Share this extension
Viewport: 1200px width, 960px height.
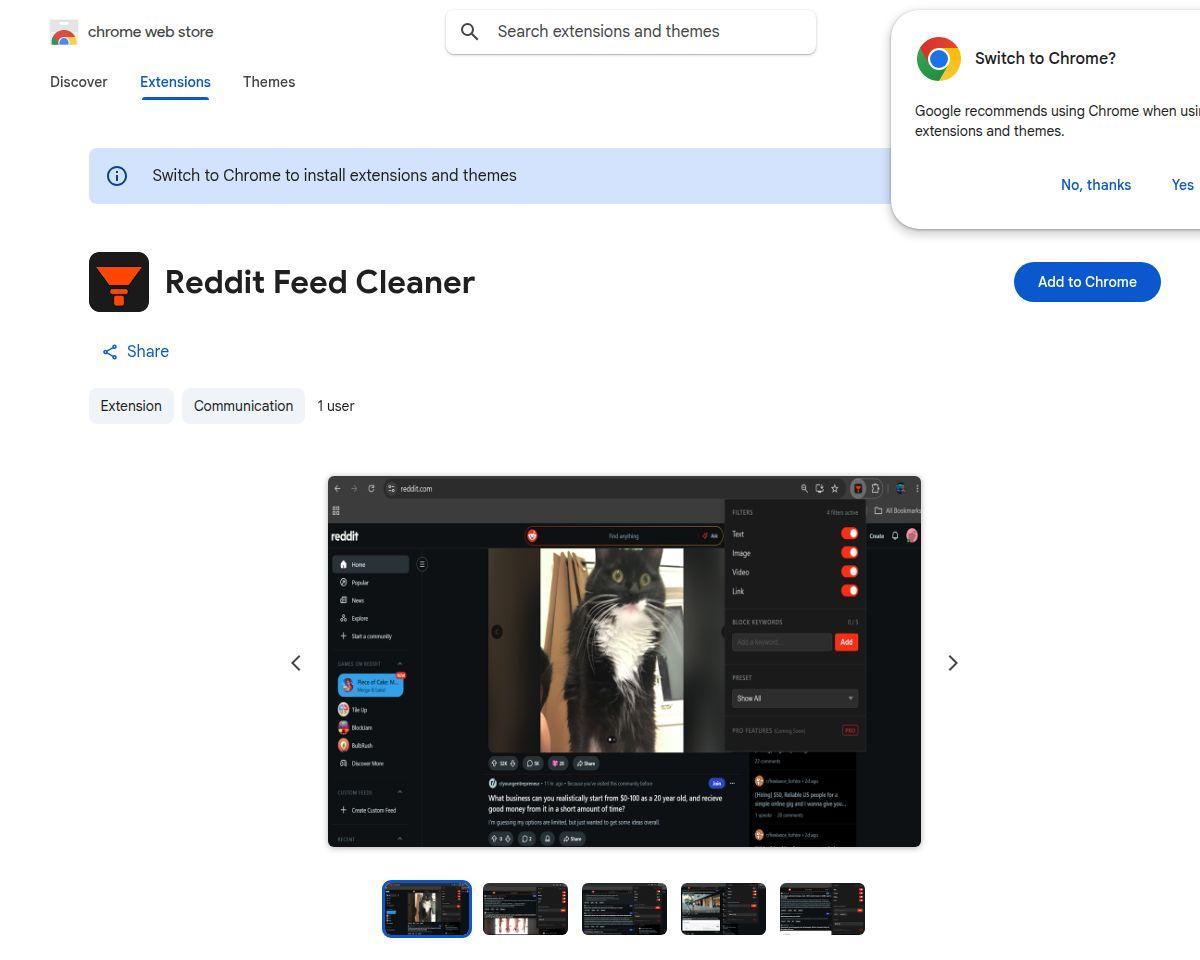[x=136, y=352]
